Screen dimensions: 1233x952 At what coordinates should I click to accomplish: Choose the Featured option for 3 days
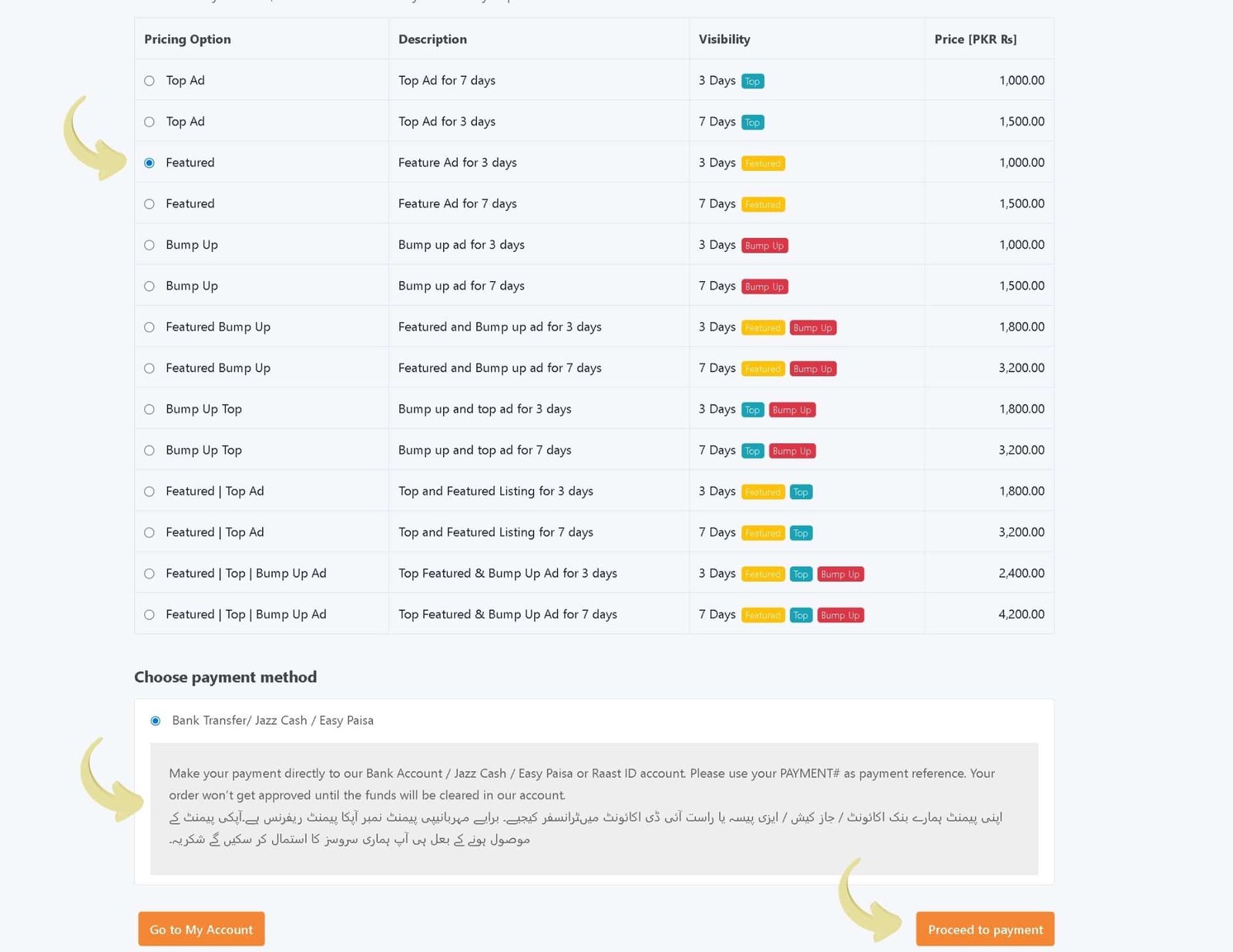(150, 163)
